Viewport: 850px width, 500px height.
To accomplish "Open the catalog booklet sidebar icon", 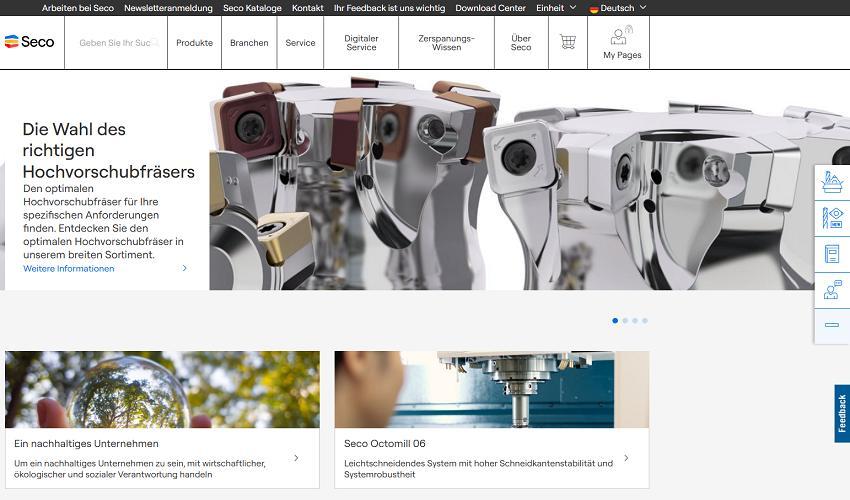I will tap(832, 254).
